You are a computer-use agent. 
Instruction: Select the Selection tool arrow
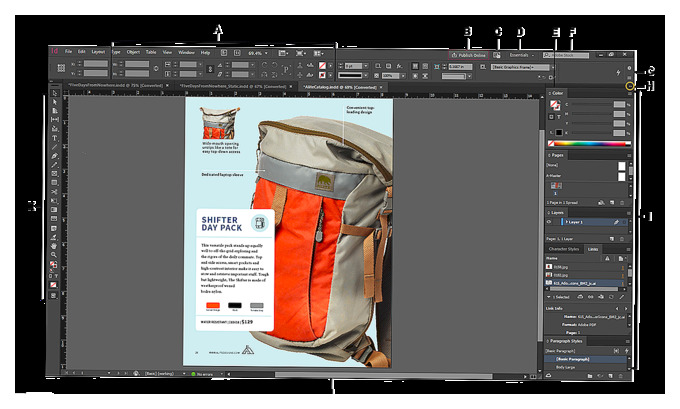pyautogui.click(x=55, y=93)
